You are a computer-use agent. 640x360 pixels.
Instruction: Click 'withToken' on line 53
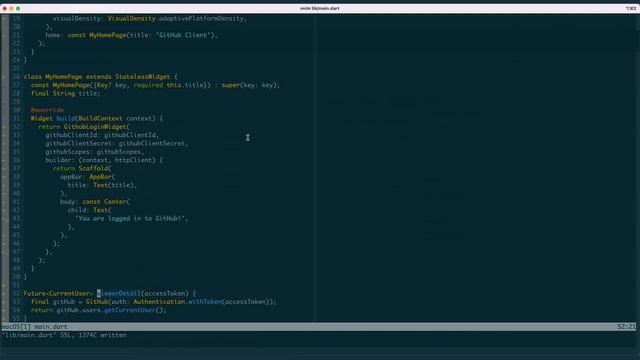pos(205,302)
